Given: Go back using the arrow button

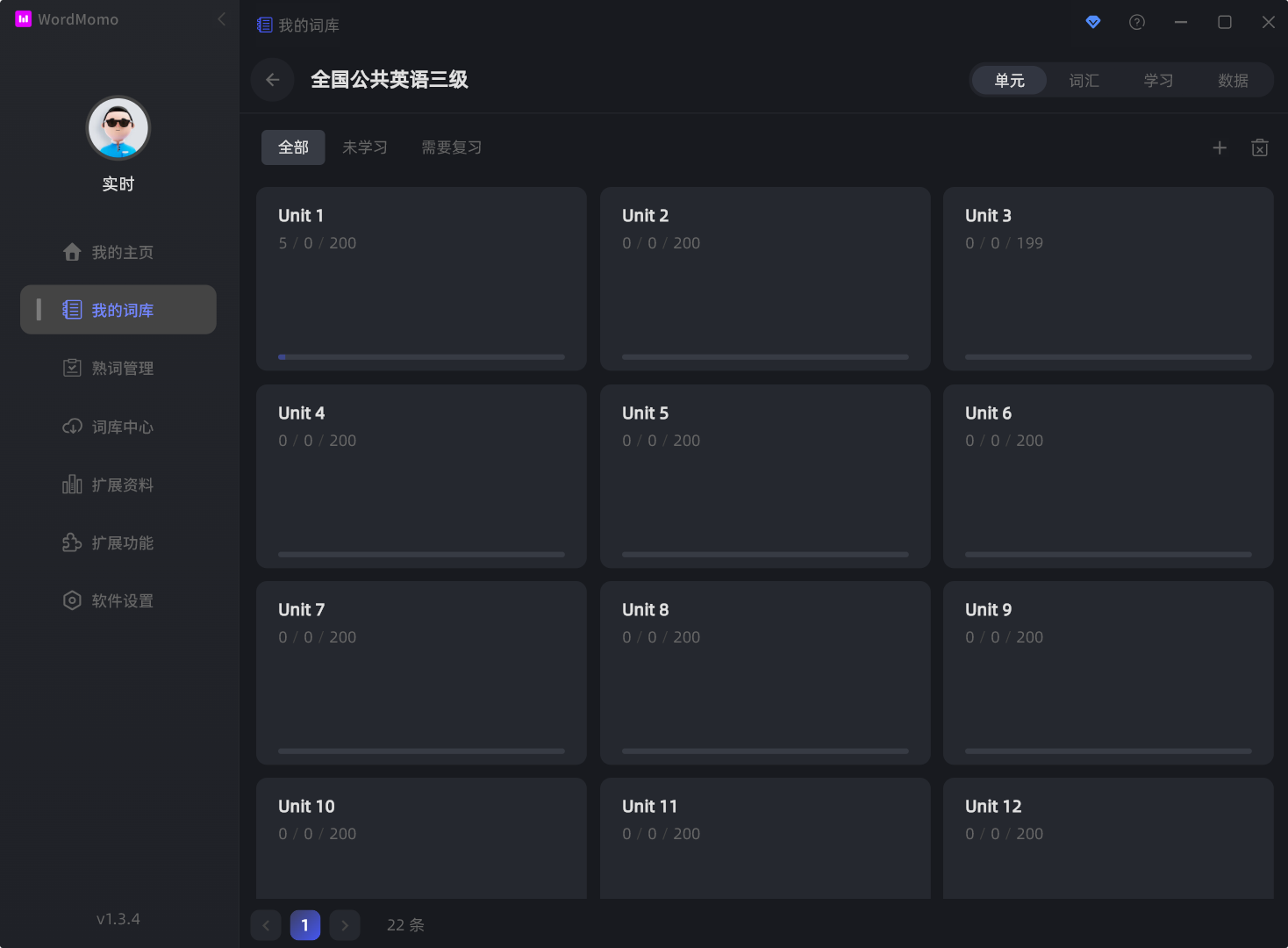Looking at the screenshot, I should (x=273, y=80).
